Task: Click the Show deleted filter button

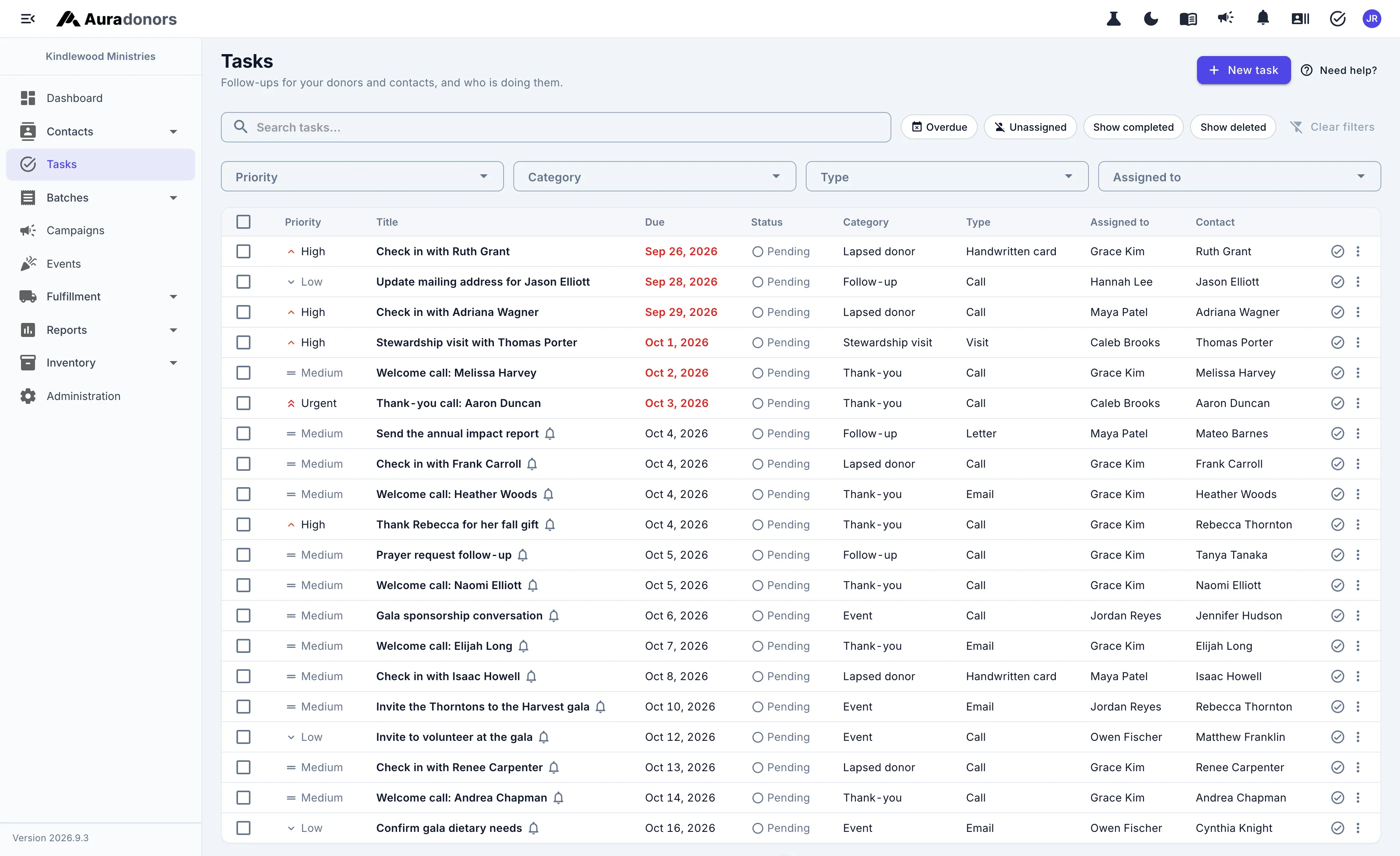Action: (1233, 127)
